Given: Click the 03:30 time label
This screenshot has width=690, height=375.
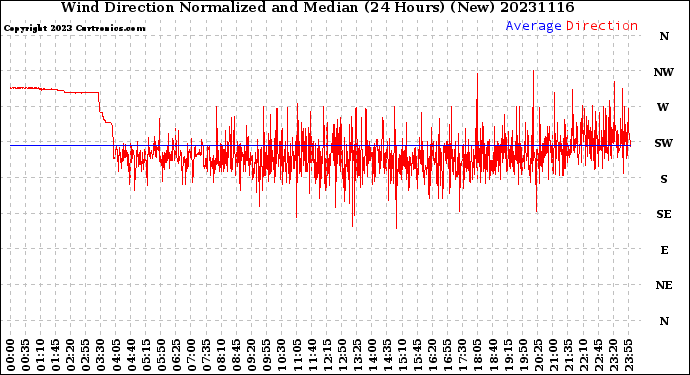Looking at the screenshot, I should 101,355.
